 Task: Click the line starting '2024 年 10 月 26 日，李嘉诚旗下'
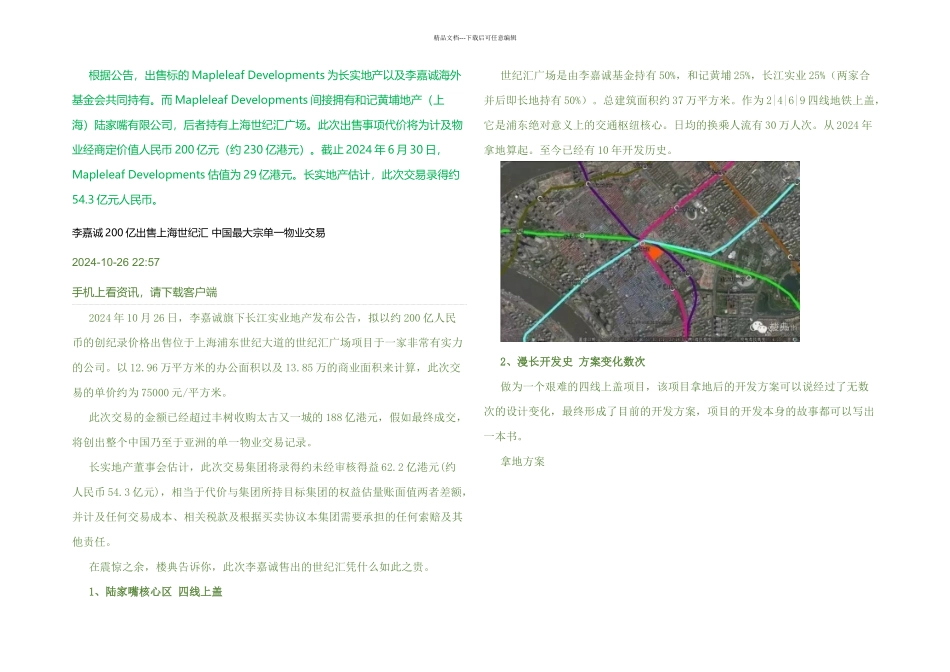(272, 318)
